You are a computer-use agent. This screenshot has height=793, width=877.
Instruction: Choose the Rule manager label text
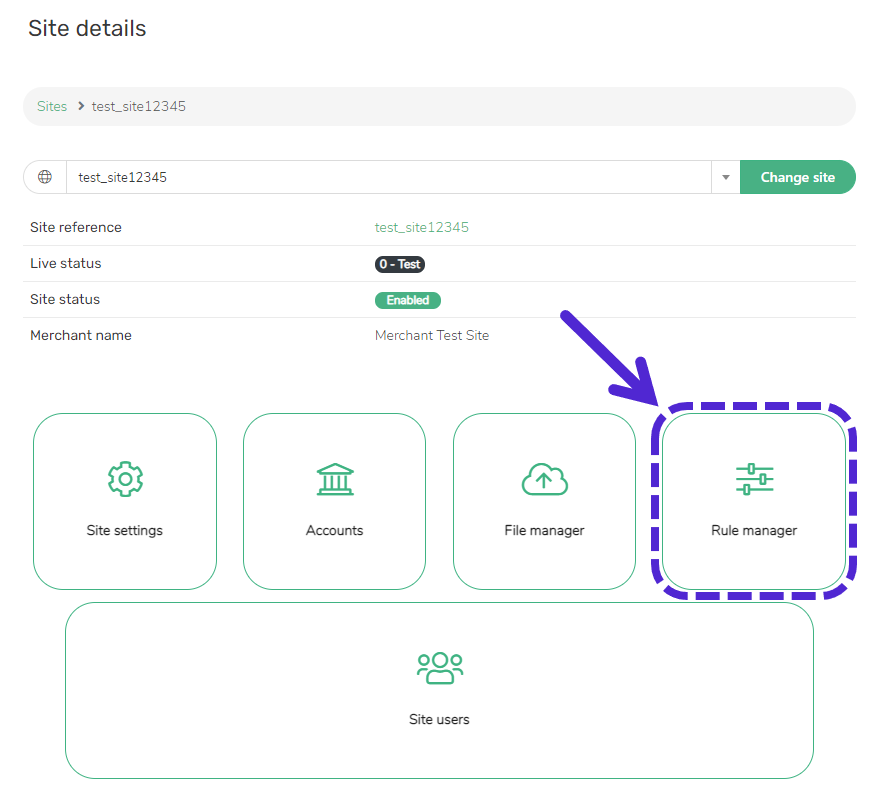[754, 530]
